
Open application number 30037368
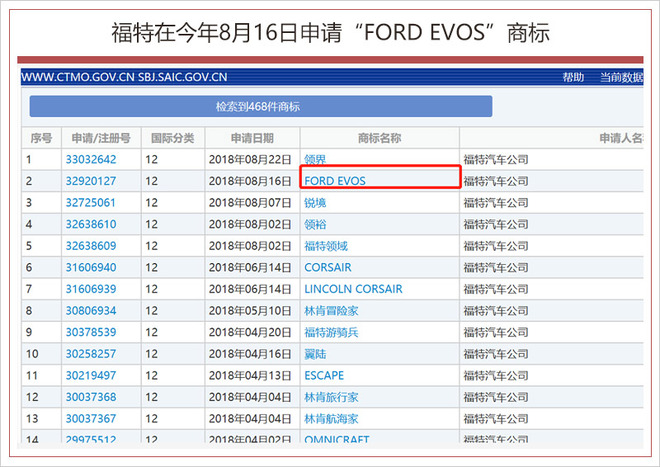tap(91, 397)
